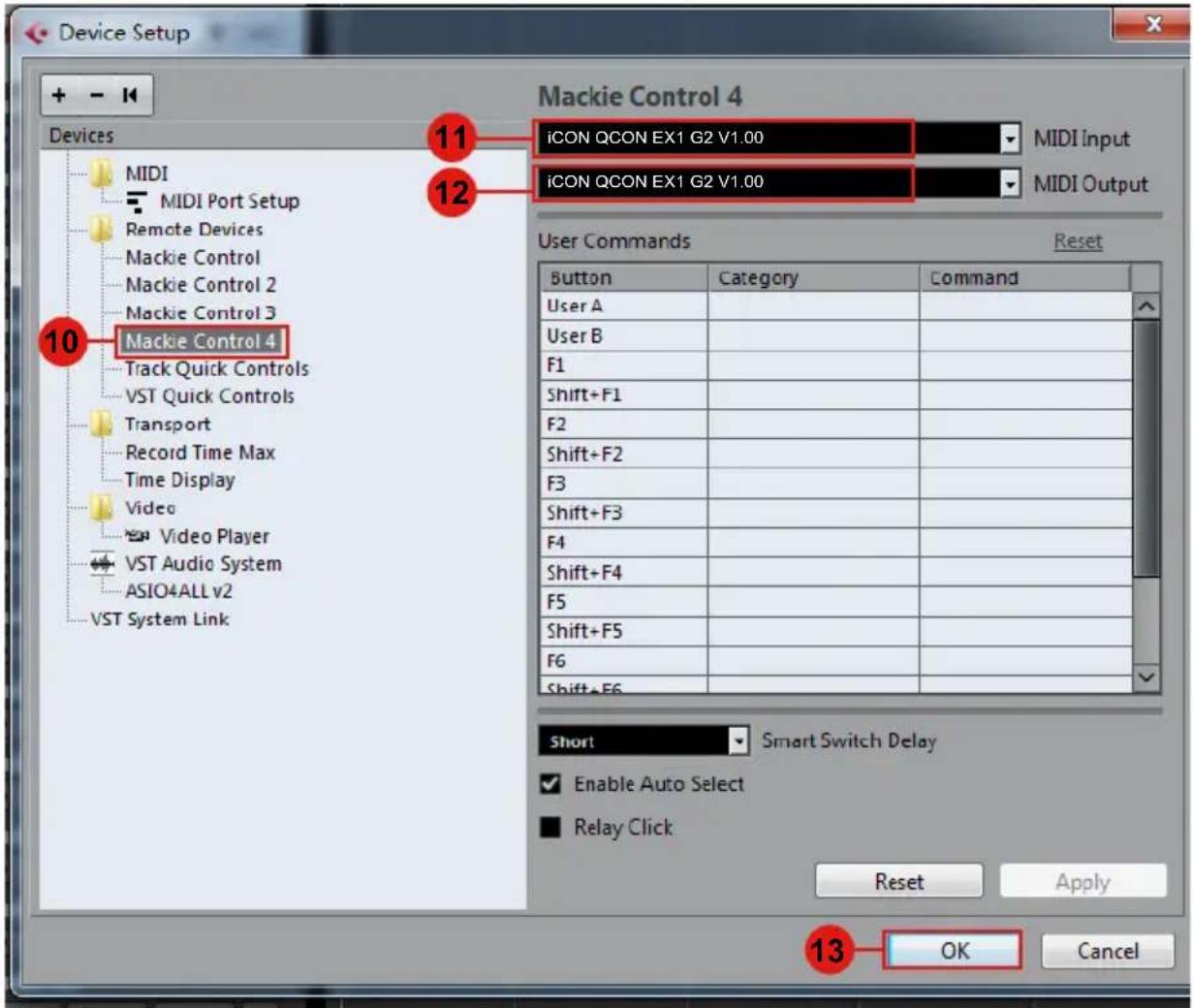Click the Video folder icon
Image resolution: width=1193 pixels, height=1008 pixels.
pos(102,508)
